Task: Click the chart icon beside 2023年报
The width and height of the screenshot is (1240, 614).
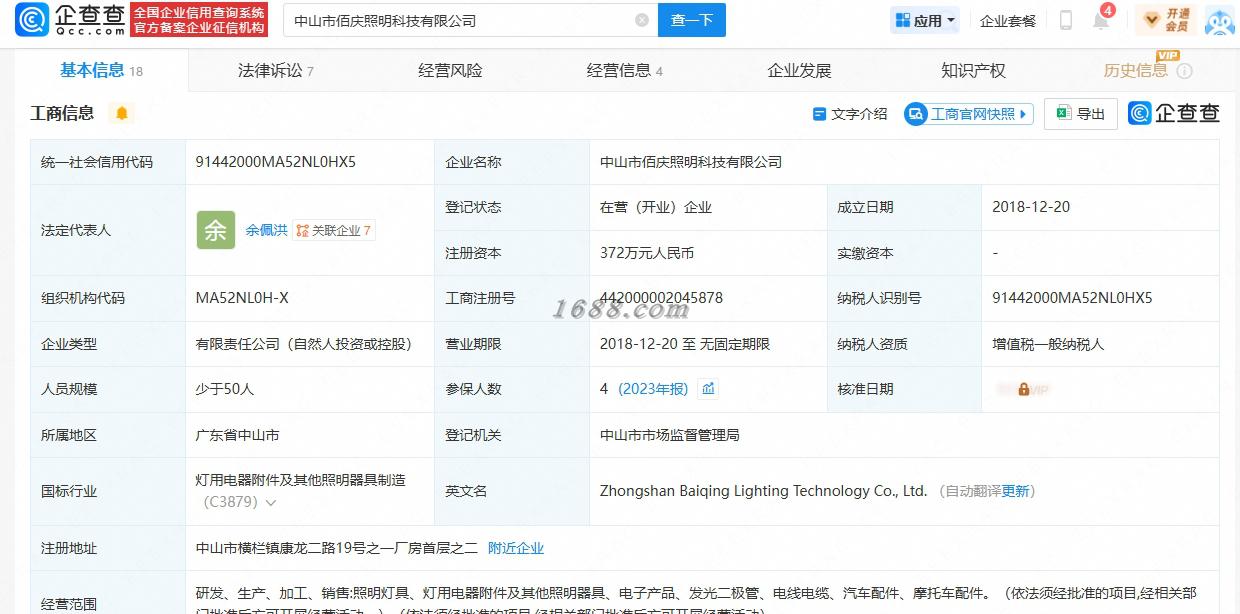Action: coord(708,389)
